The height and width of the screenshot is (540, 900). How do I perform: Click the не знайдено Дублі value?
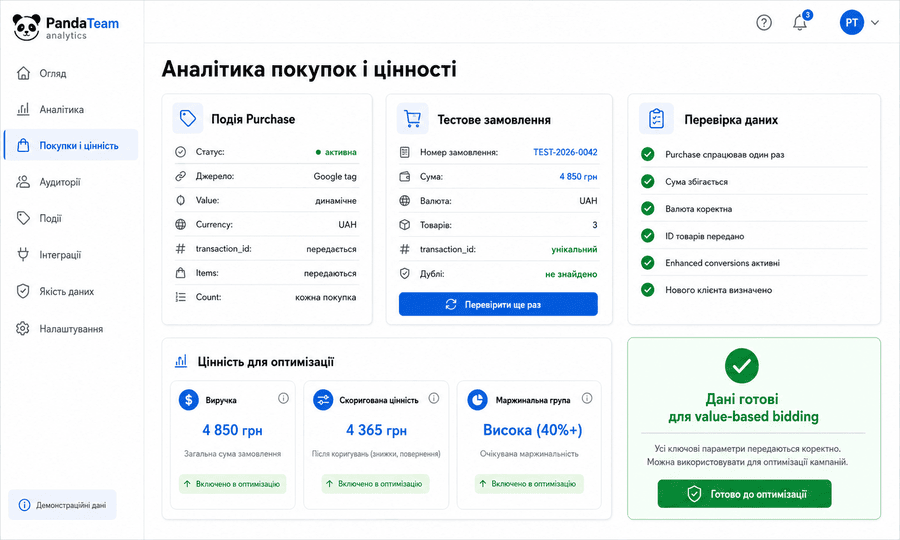point(571,274)
